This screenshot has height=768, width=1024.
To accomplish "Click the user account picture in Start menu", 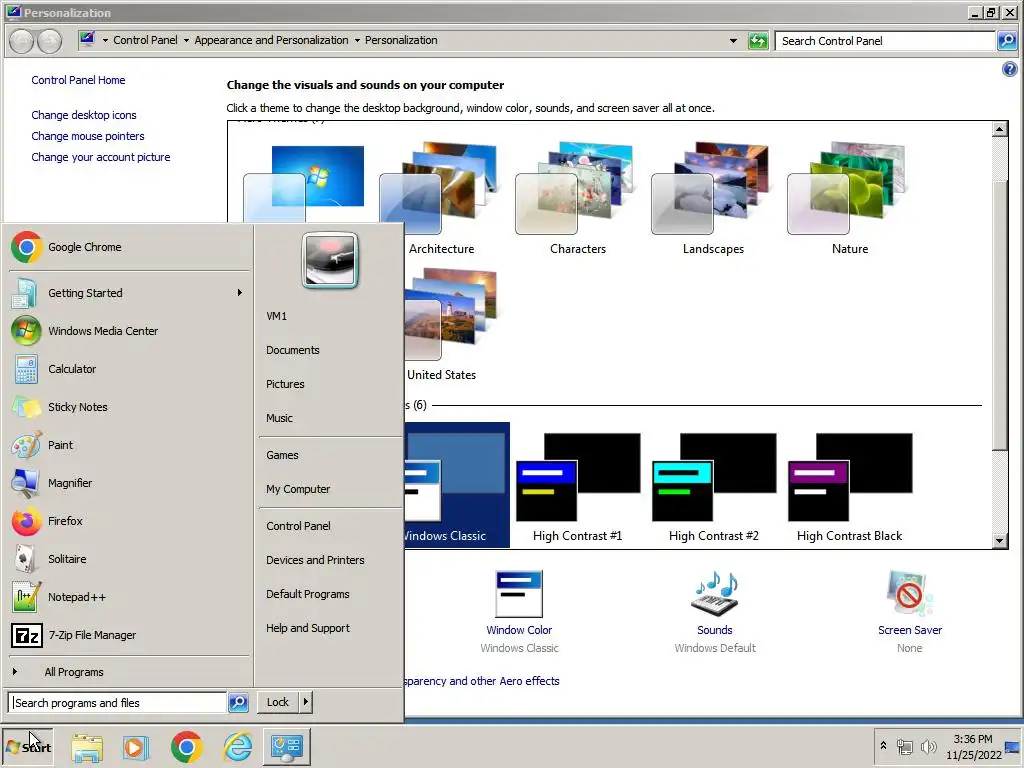I will [x=330, y=260].
